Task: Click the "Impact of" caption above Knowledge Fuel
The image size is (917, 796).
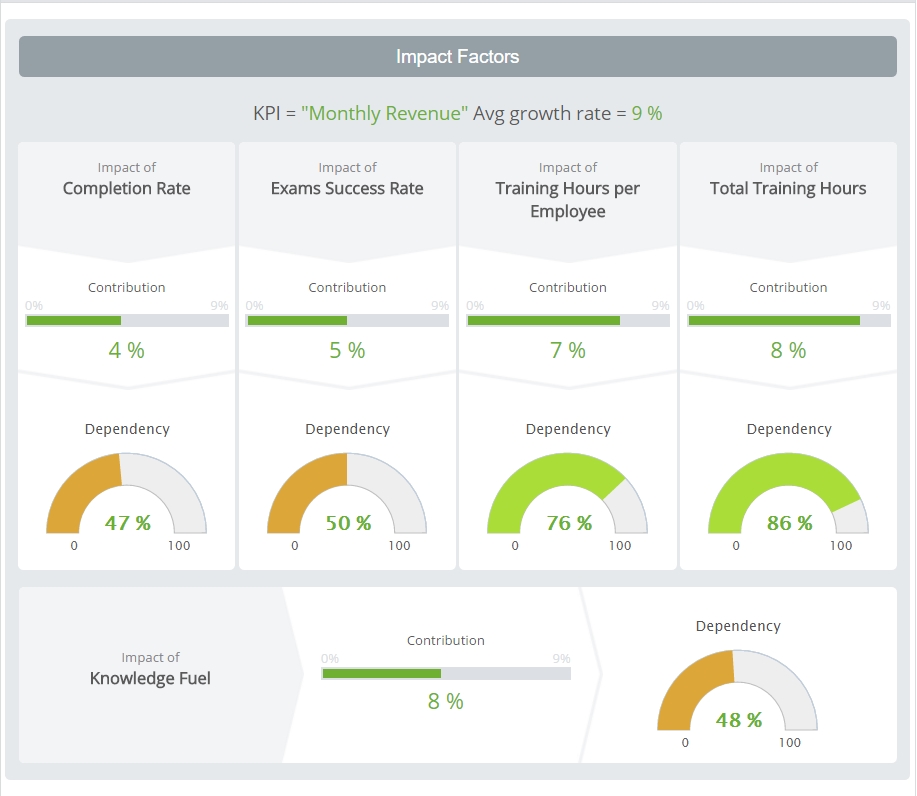Action: pos(150,657)
